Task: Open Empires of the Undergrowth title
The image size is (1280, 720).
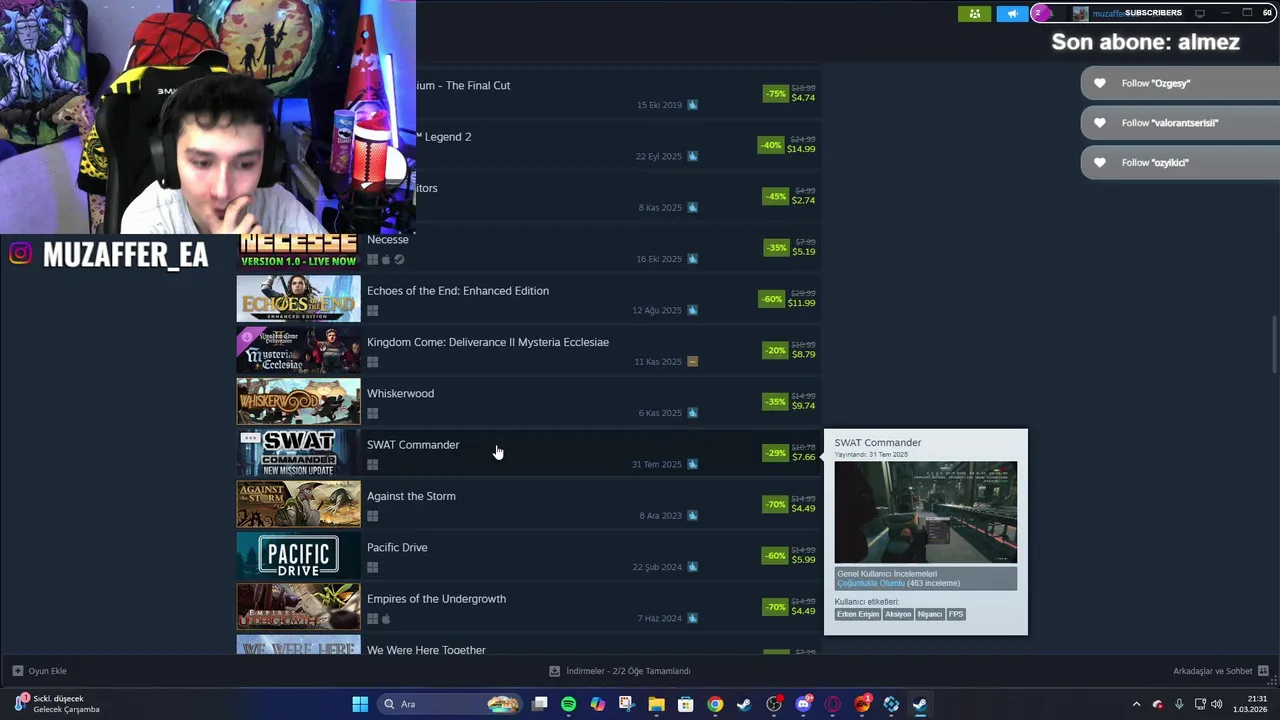Action: tap(436, 599)
